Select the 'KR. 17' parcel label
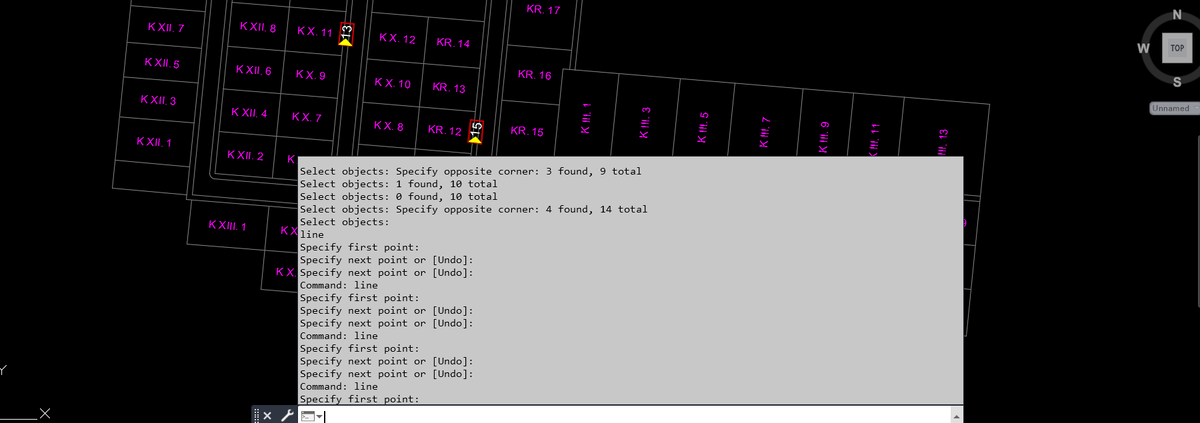Image resolution: width=1200 pixels, height=423 pixels. pyautogui.click(x=542, y=10)
